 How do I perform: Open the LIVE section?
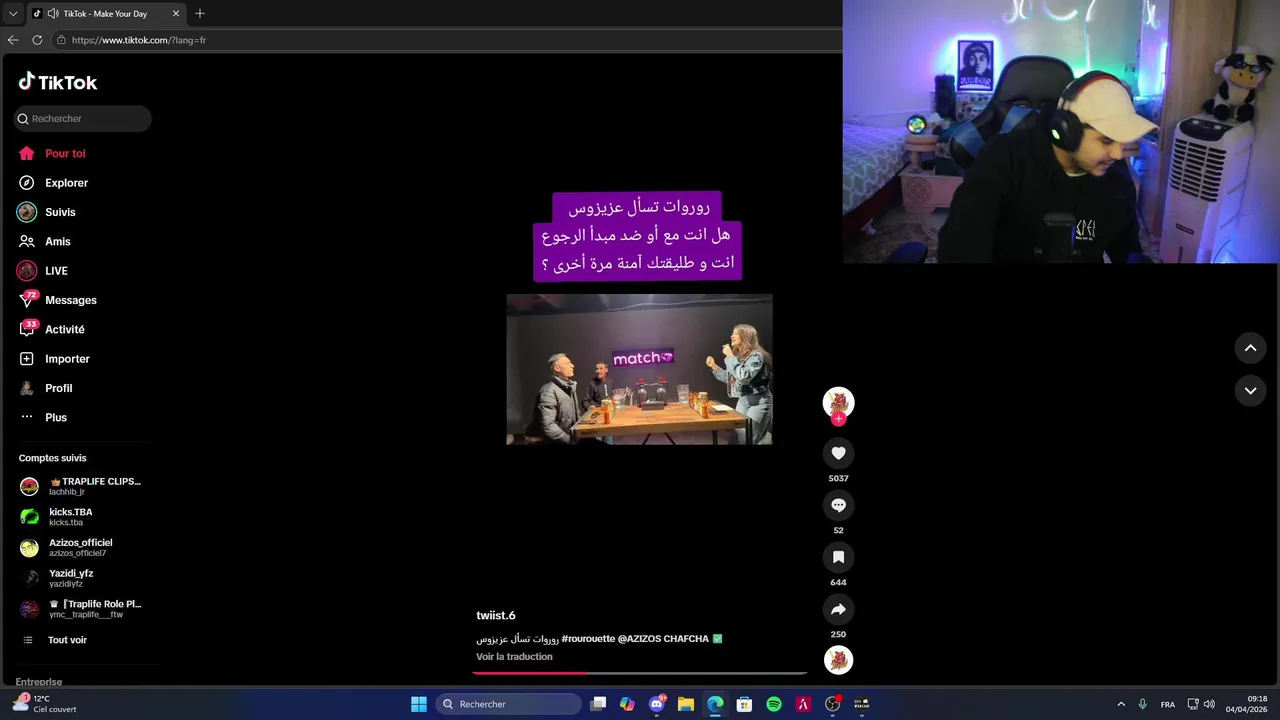pos(43,271)
